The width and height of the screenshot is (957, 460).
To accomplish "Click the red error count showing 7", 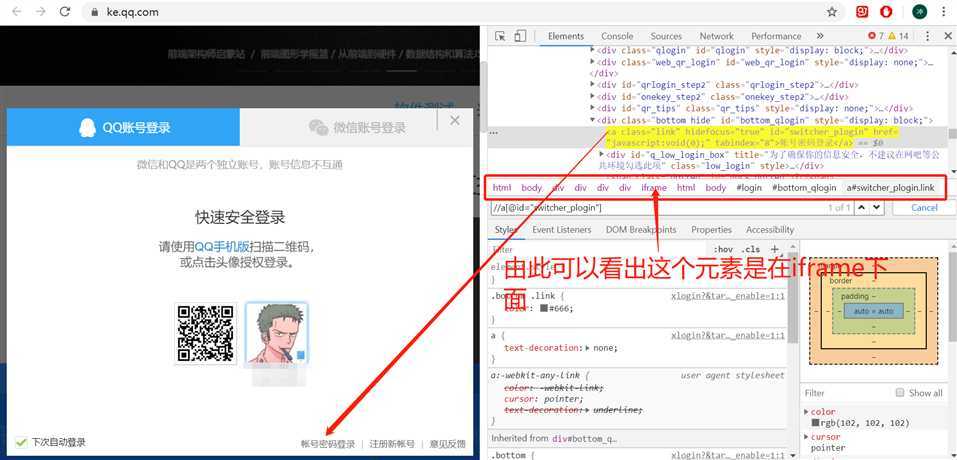I will 875,36.
